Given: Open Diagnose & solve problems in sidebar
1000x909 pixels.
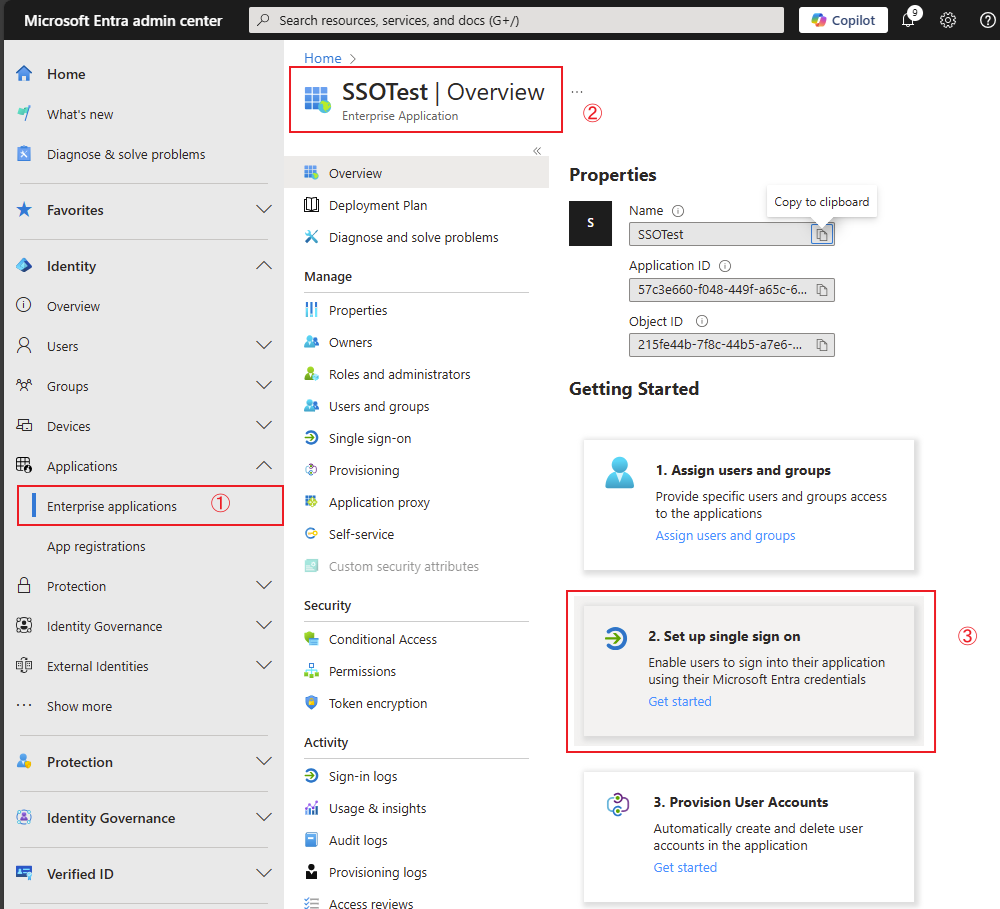Looking at the screenshot, I should (126, 155).
